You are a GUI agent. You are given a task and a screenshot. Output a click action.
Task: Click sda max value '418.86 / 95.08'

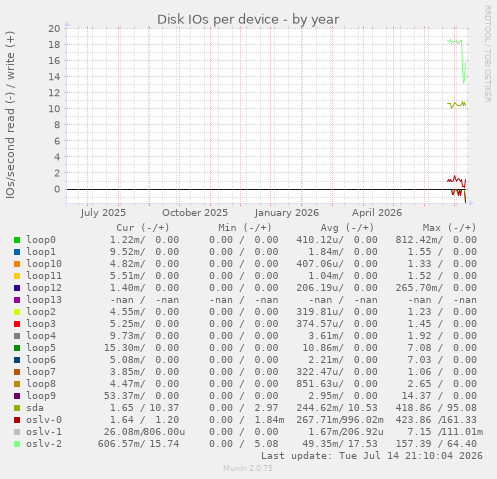point(436,408)
